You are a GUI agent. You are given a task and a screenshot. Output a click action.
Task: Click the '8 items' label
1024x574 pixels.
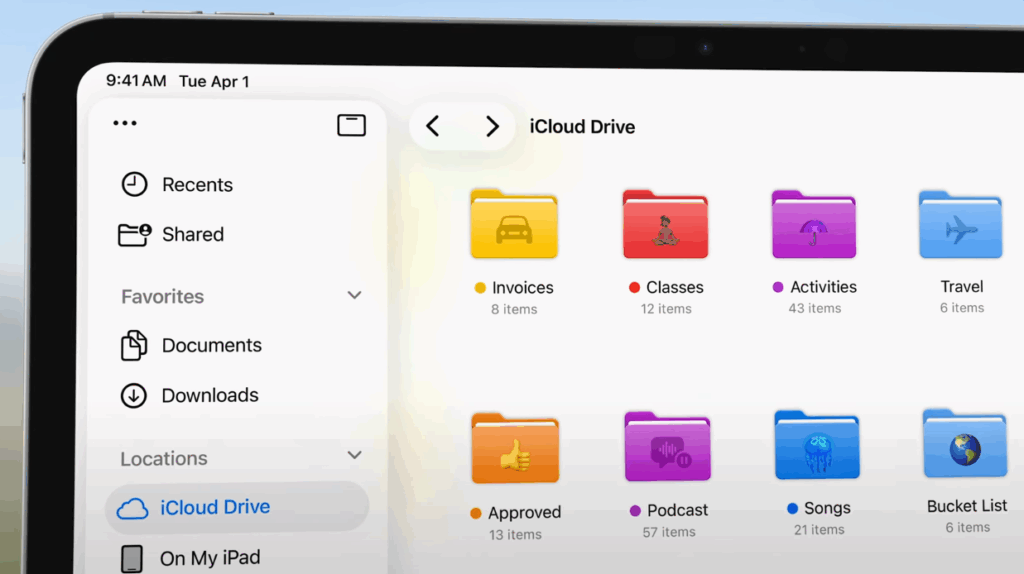tap(514, 310)
